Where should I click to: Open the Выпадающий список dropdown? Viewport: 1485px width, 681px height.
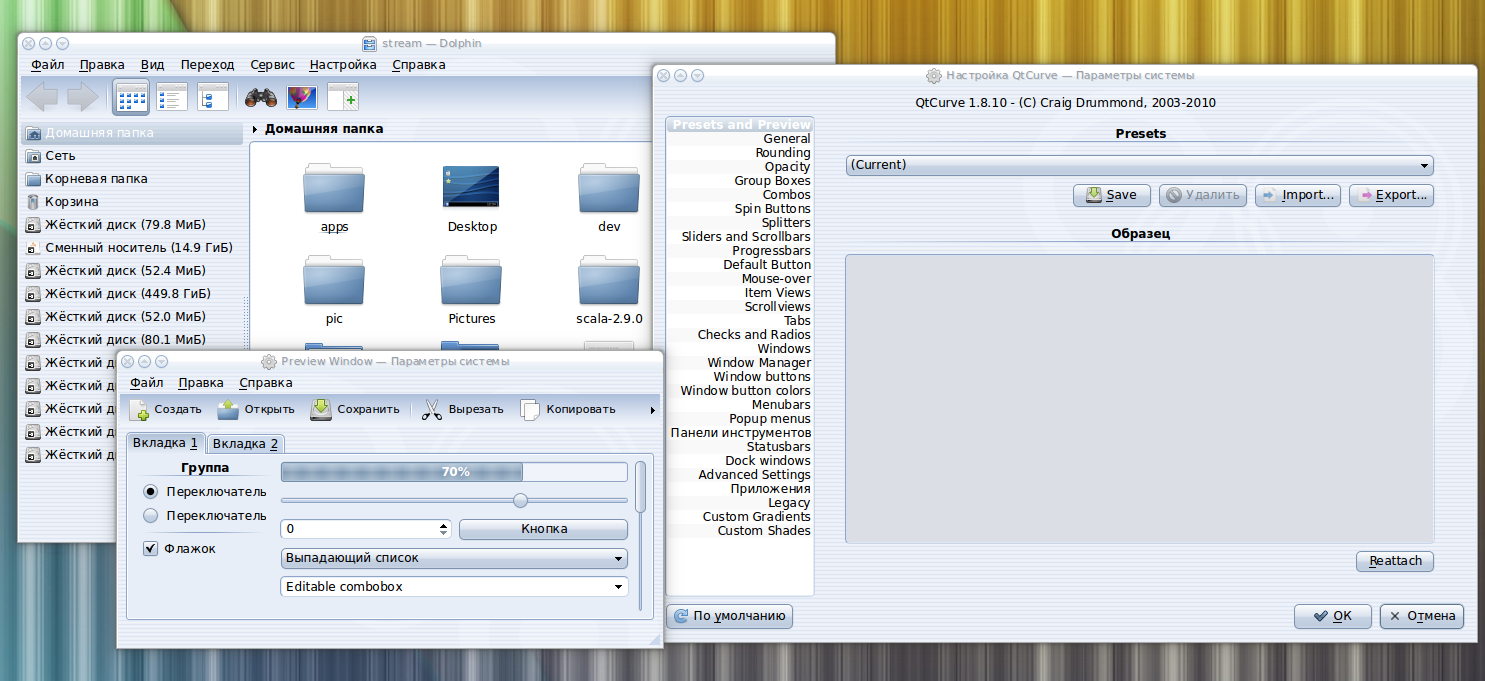(x=454, y=558)
